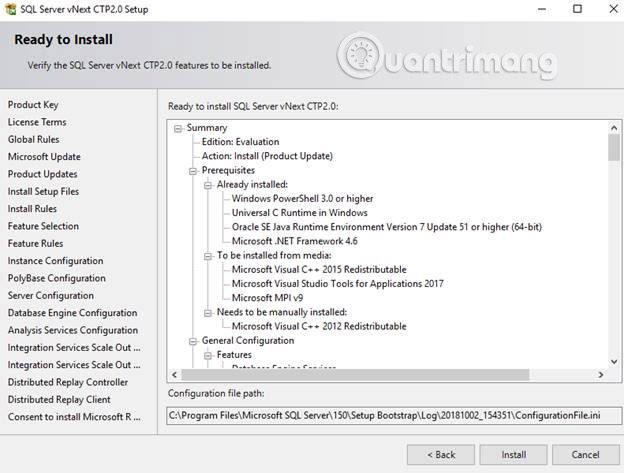The height and width of the screenshot is (473, 624).
Task: Click the horizontal scrollbar thumb
Action: 355,375
